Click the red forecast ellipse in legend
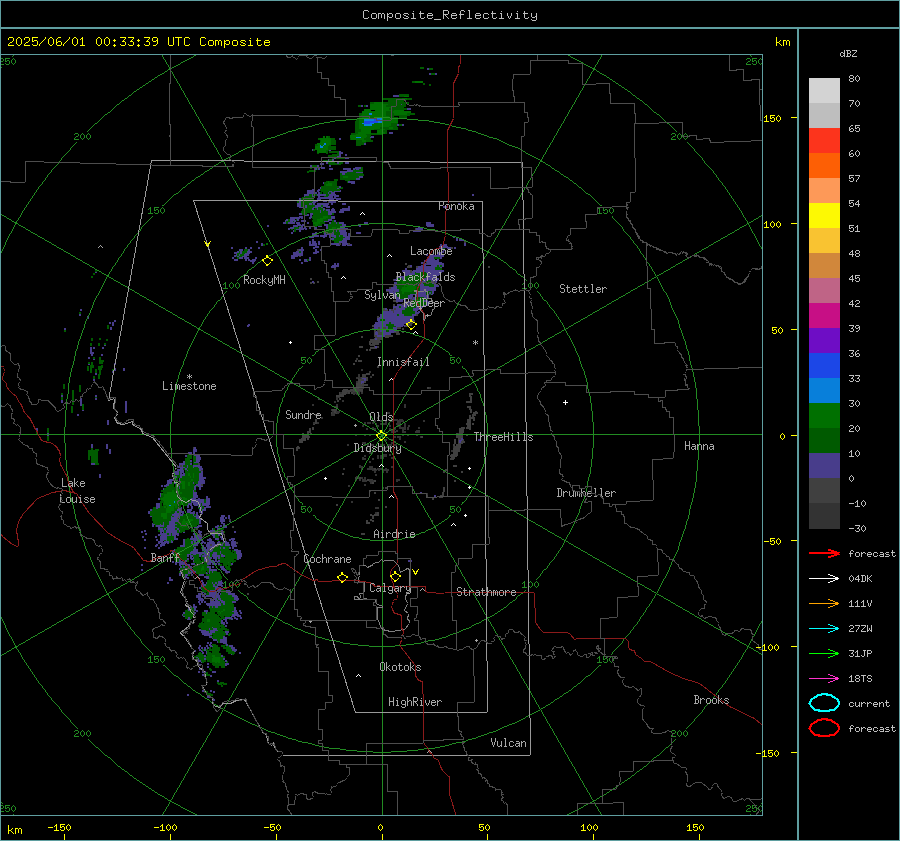The width and height of the screenshot is (900, 841). (824, 728)
